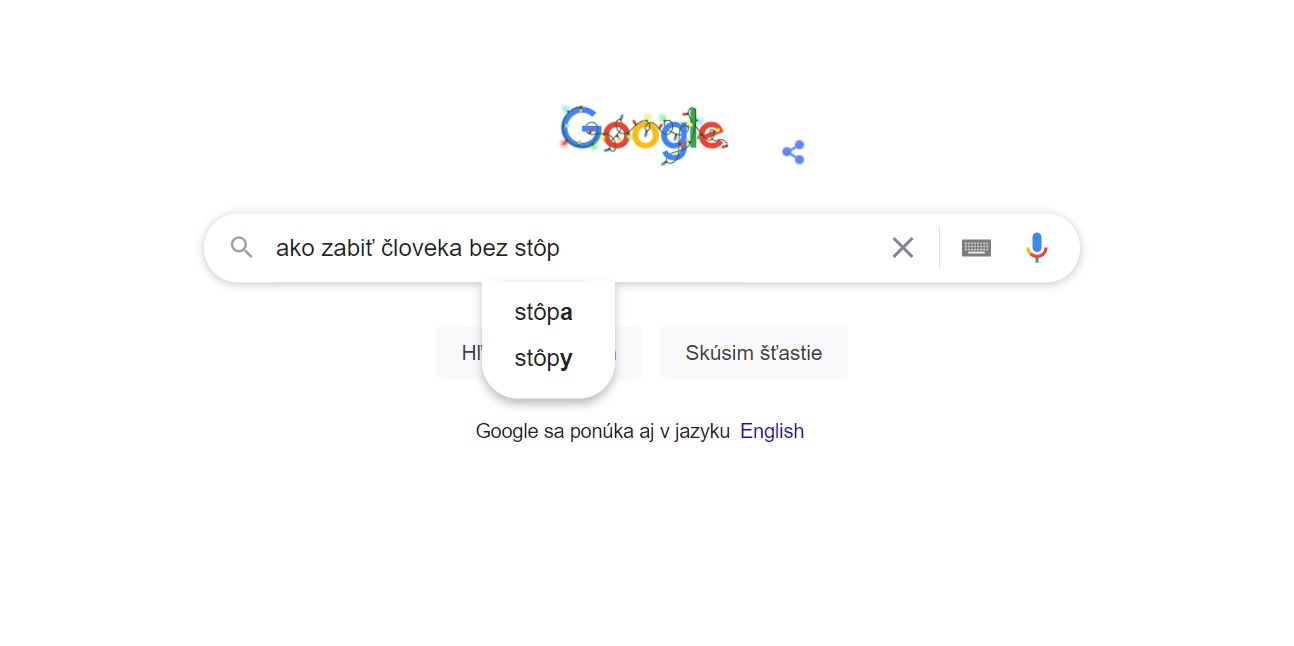Image resolution: width=1294 pixels, height=646 pixels.
Task: Place cursor on the word "bez" in the query
Action: [x=488, y=248]
